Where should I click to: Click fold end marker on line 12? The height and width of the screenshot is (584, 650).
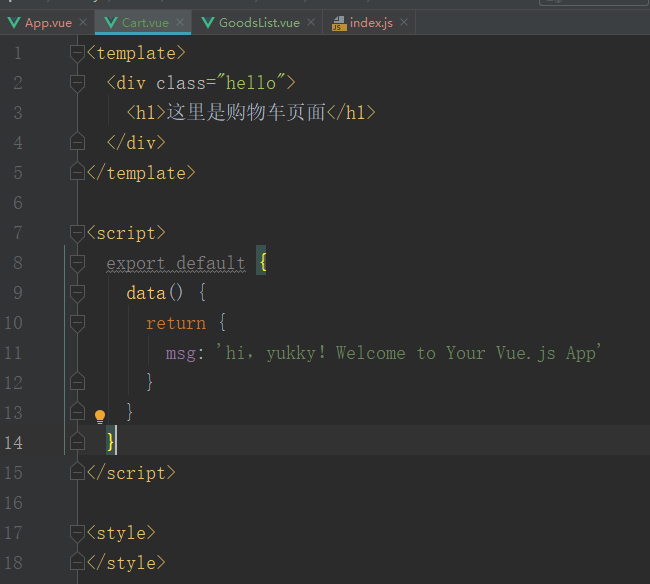coord(77,382)
